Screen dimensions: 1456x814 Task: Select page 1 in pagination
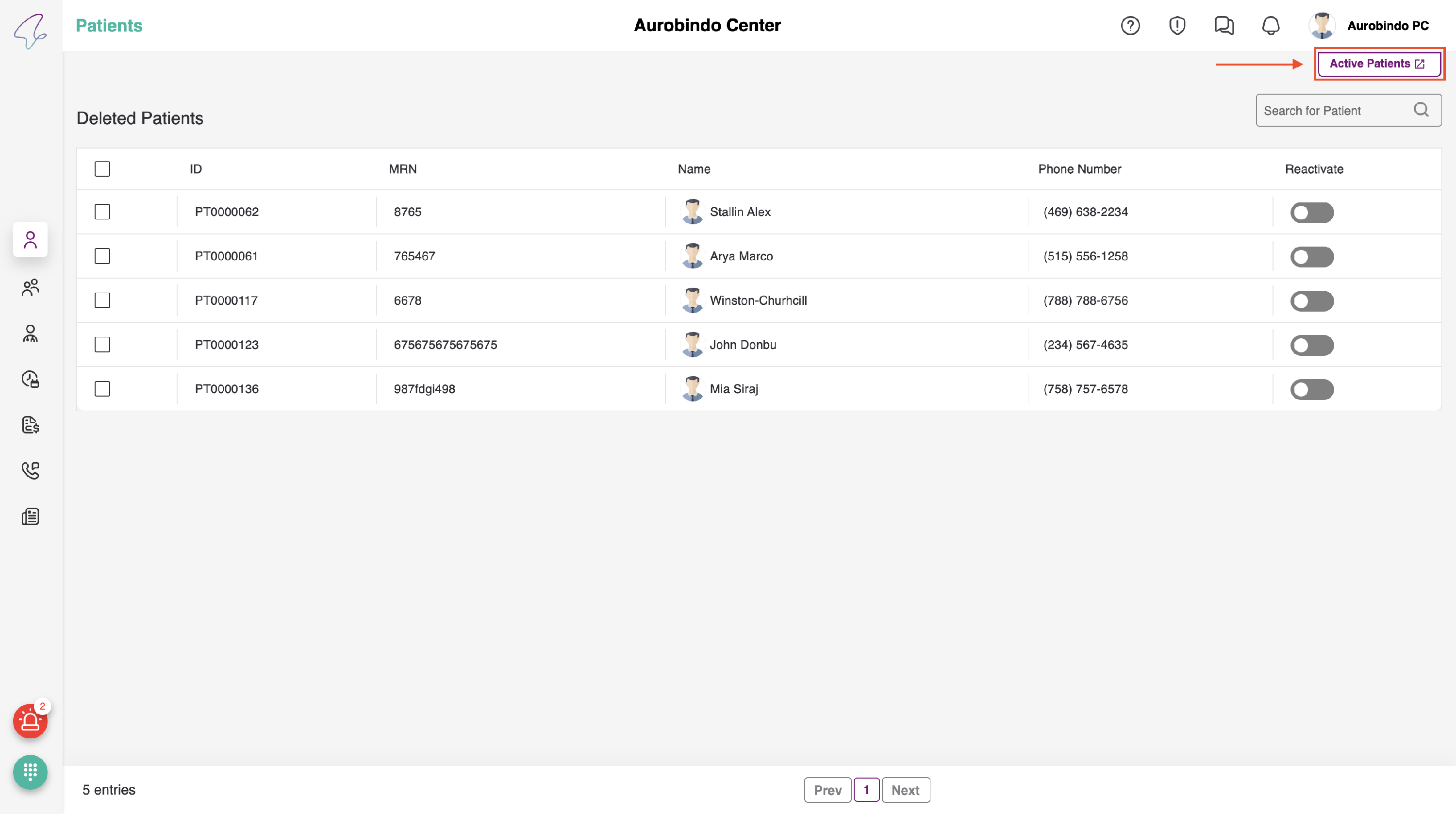tap(866, 790)
